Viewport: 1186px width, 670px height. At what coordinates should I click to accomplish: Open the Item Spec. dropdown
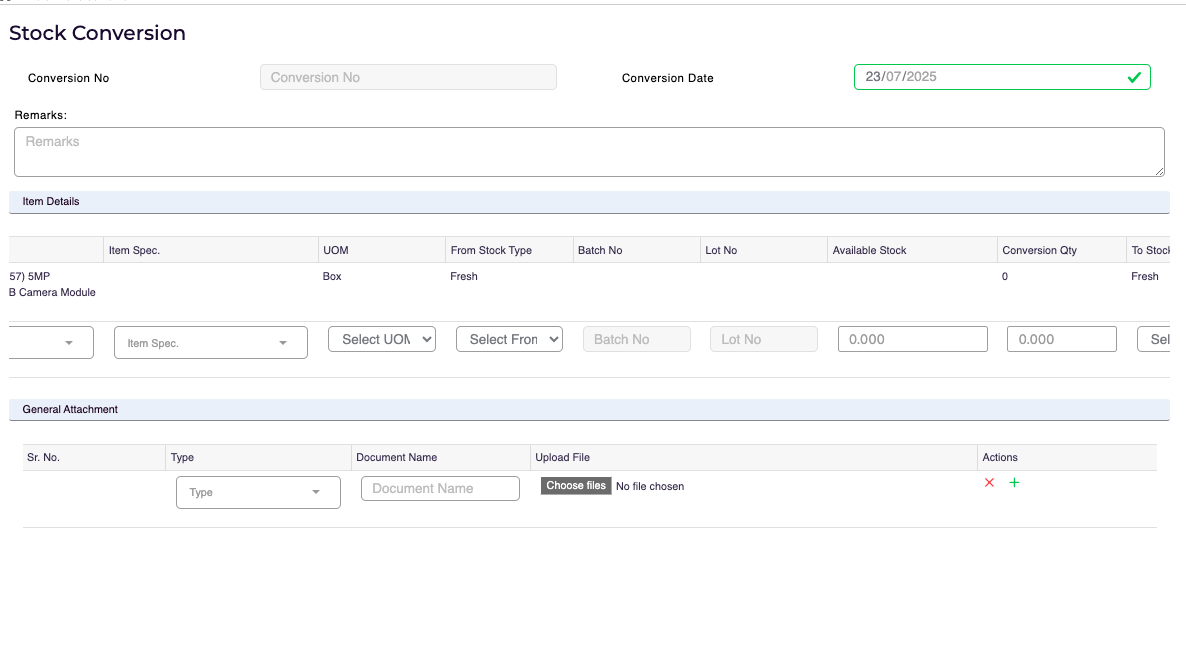click(210, 343)
